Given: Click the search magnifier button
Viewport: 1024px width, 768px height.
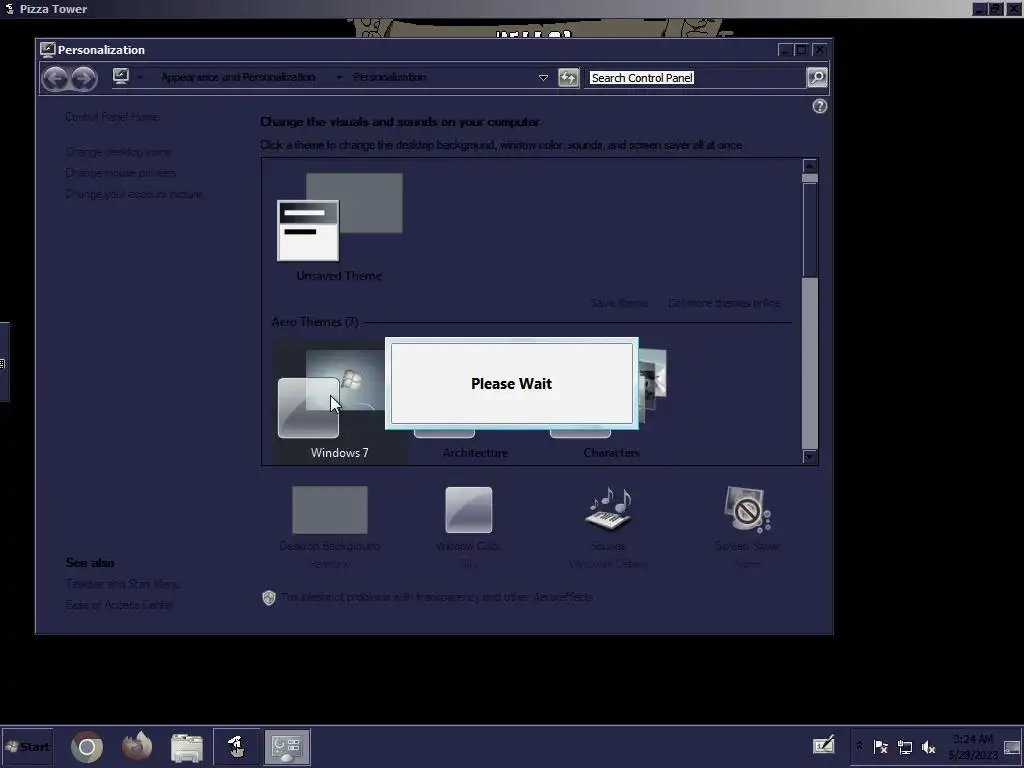Looking at the screenshot, I should (817, 77).
